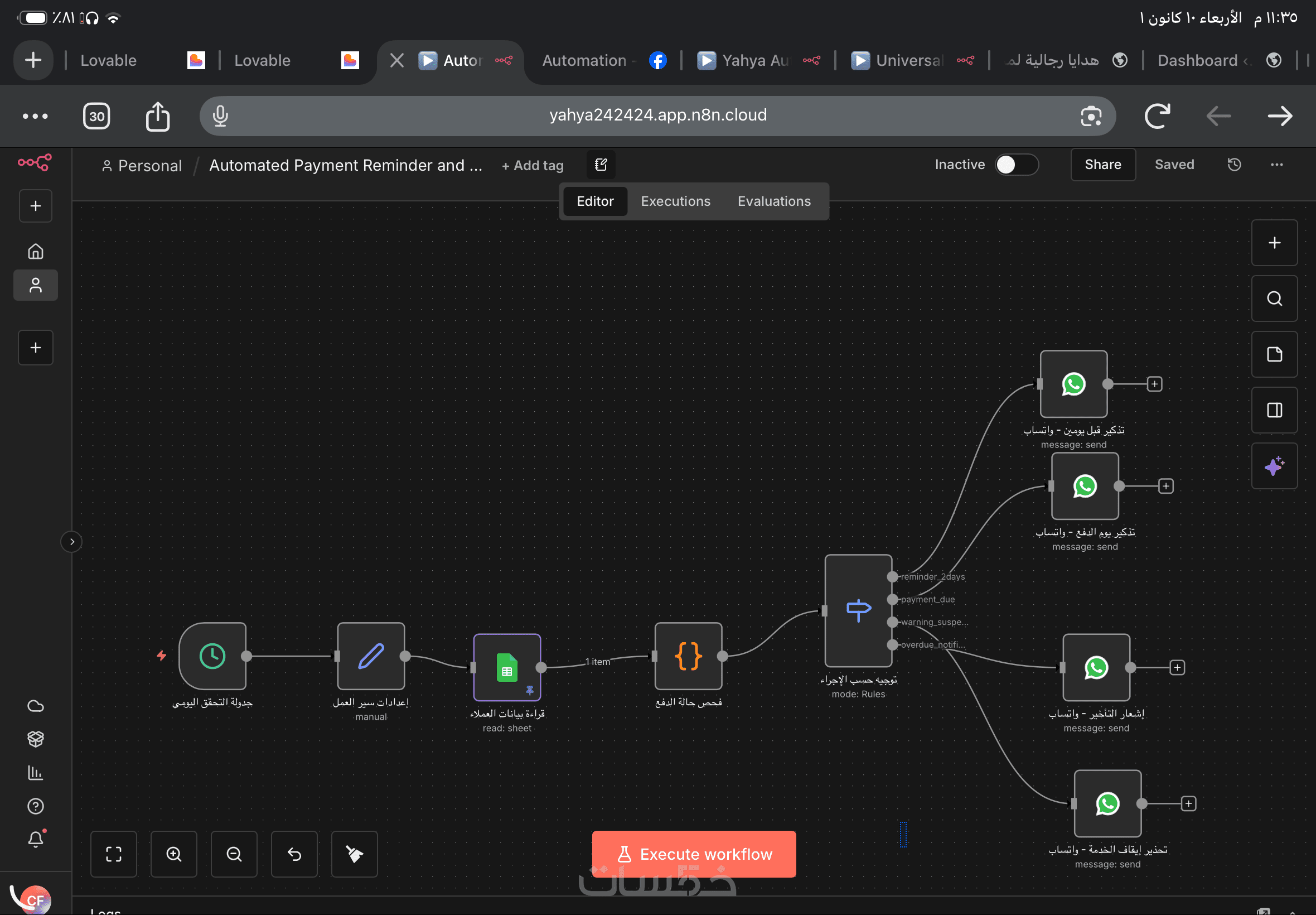Open the workflow three-dots options menu

coord(1276,165)
